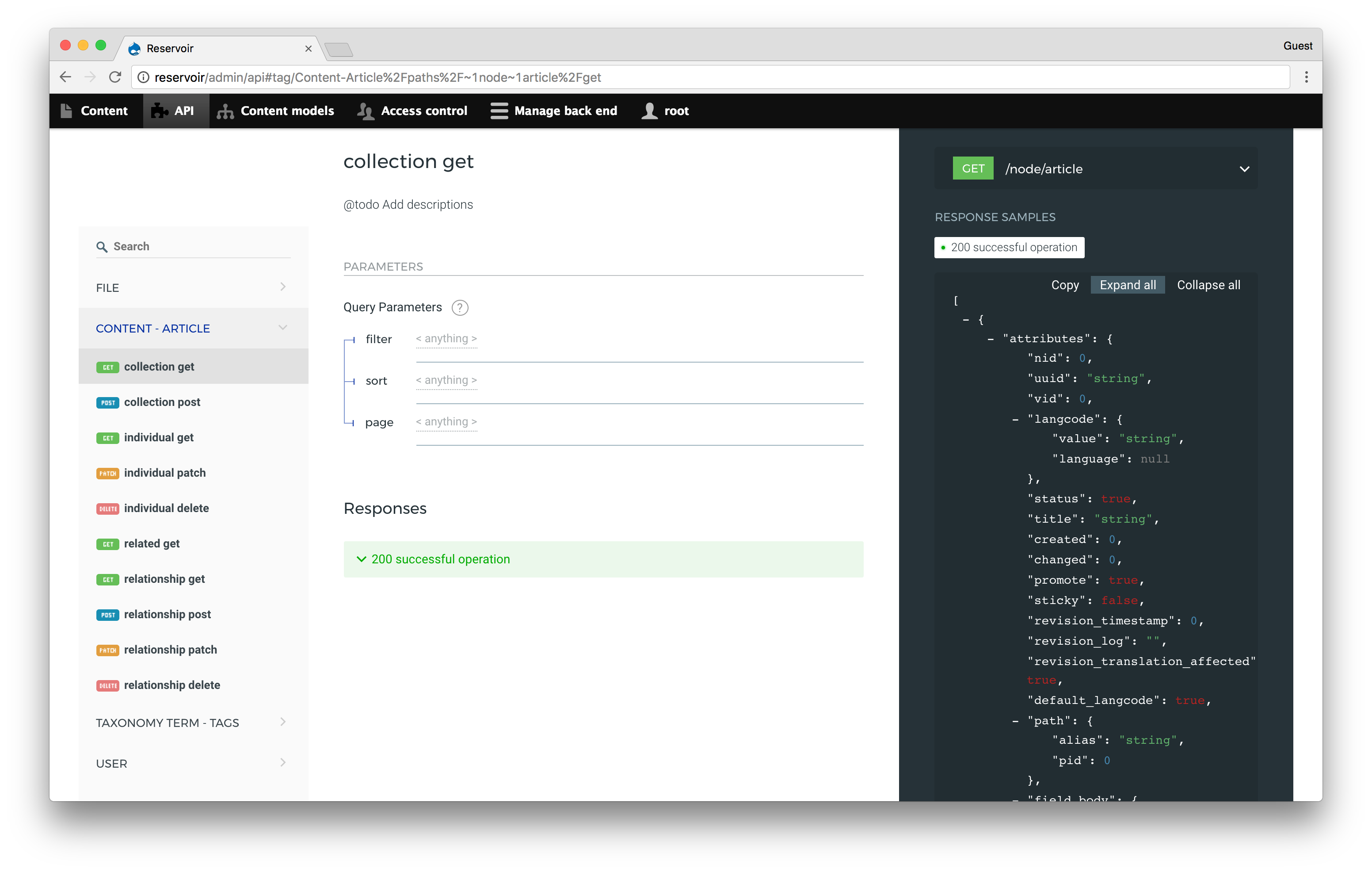Select the 200 successful operation sample tab
The image size is (1372, 872).
tap(1009, 247)
